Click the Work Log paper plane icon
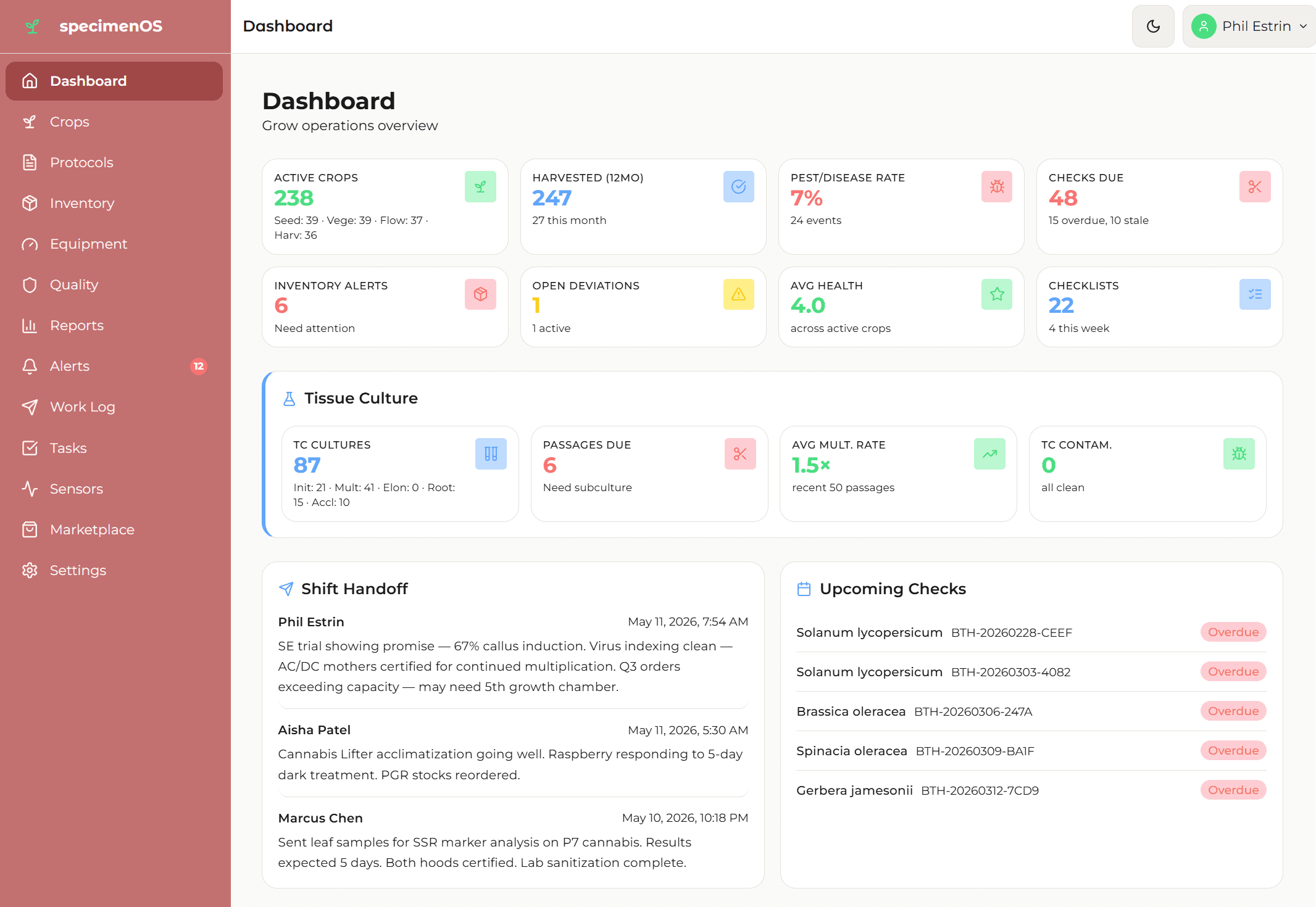 click(30, 407)
